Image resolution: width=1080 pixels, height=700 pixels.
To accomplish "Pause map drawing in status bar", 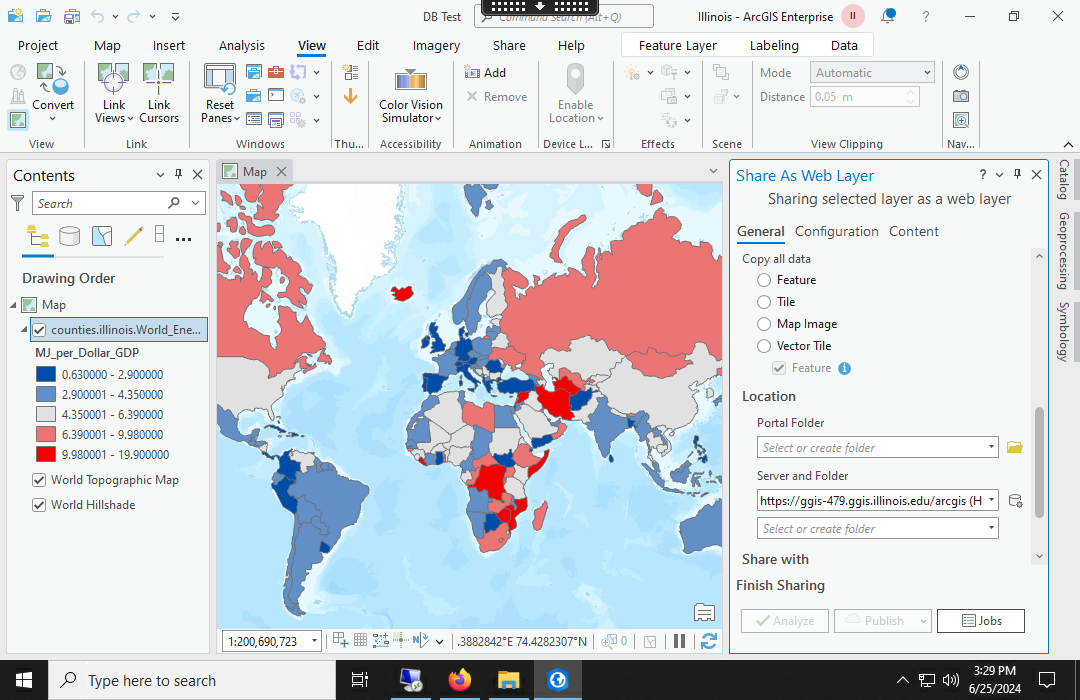I will coord(679,641).
